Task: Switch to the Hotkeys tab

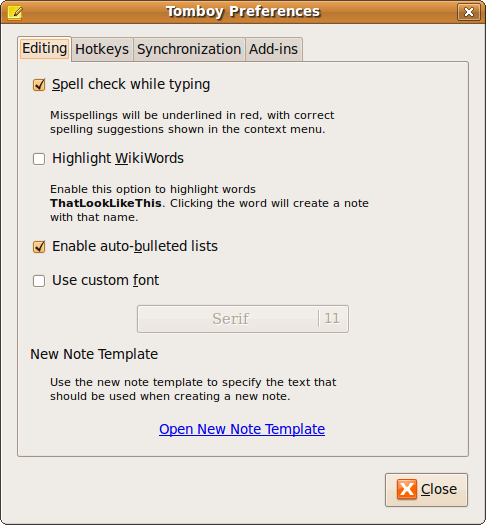Action: 102,49
